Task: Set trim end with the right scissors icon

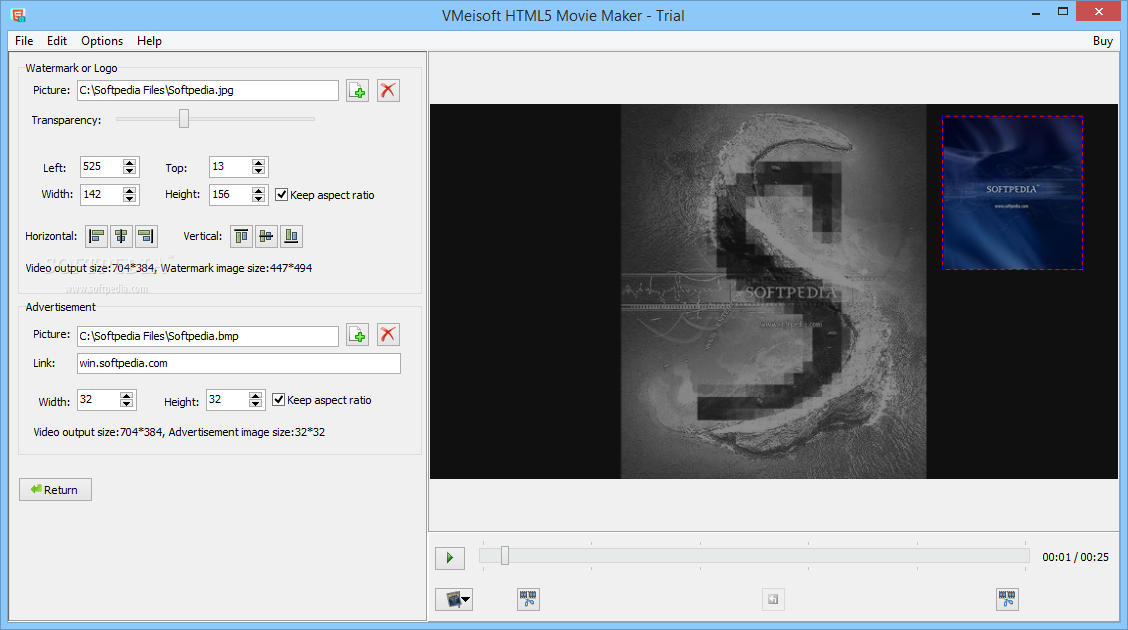Action: [1007, 599]
